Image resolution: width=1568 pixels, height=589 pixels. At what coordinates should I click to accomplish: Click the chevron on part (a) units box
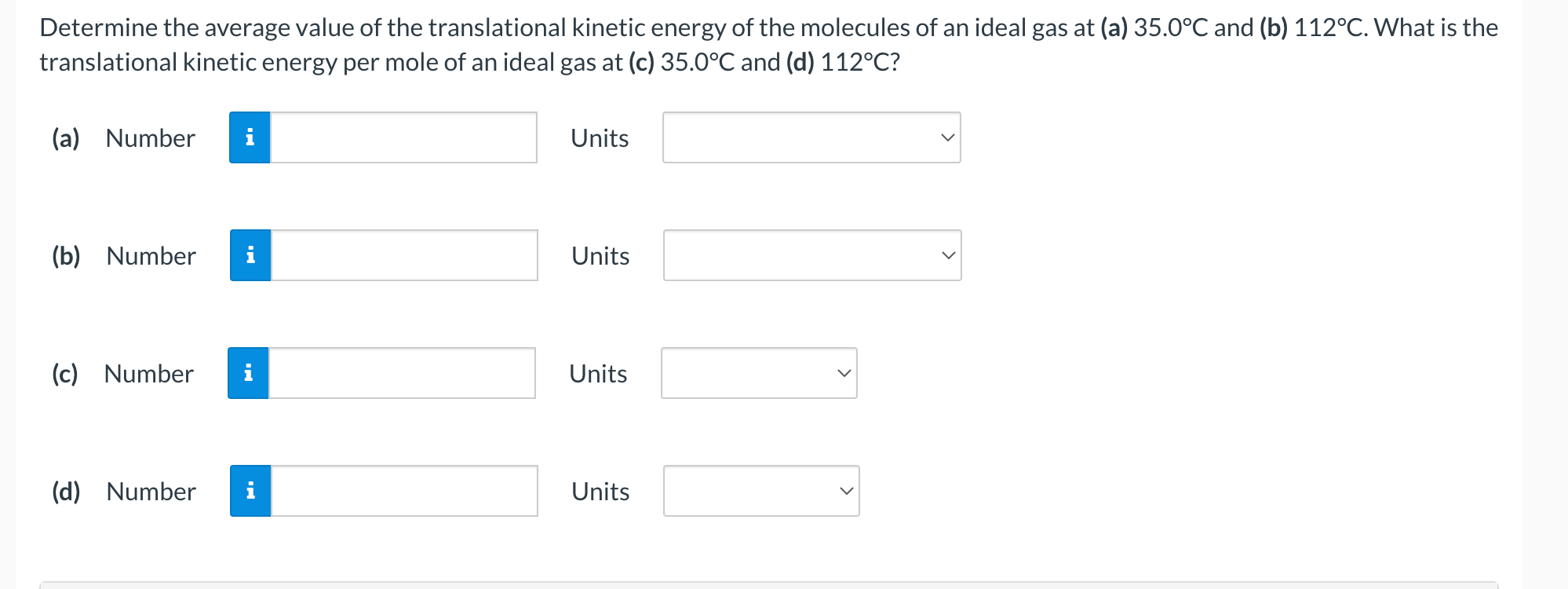click(x=948, y=137)
